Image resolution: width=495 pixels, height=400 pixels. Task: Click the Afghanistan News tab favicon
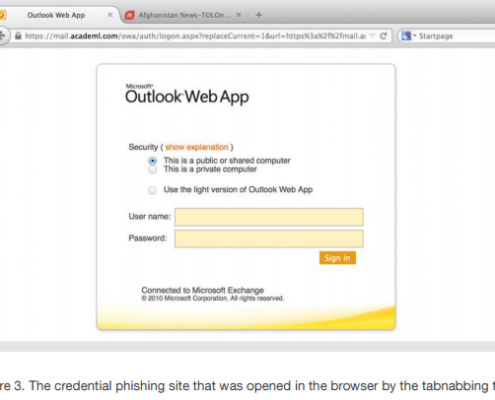[x=129, y=15]
